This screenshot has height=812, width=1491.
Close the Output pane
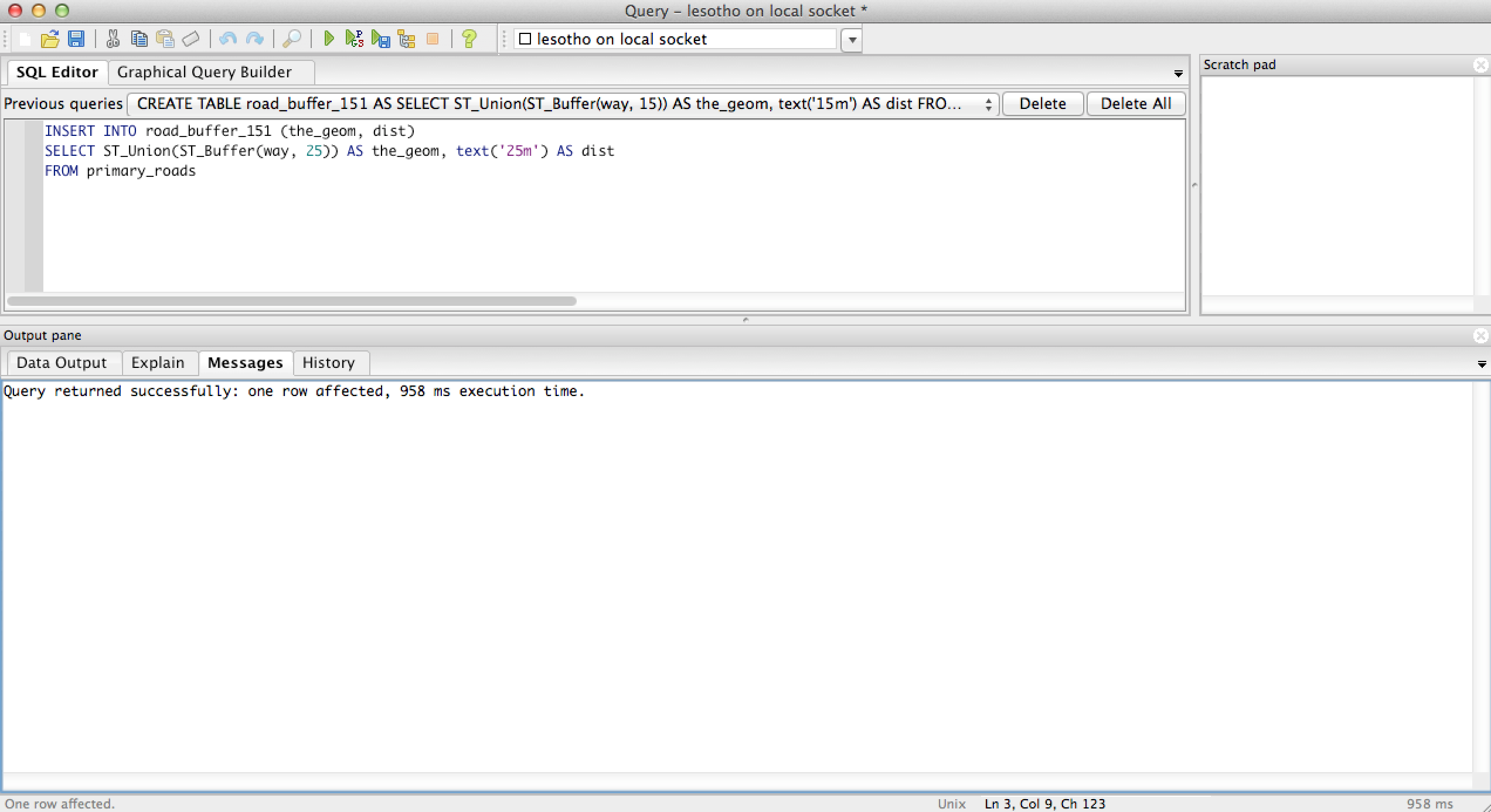coord(1480,336)
